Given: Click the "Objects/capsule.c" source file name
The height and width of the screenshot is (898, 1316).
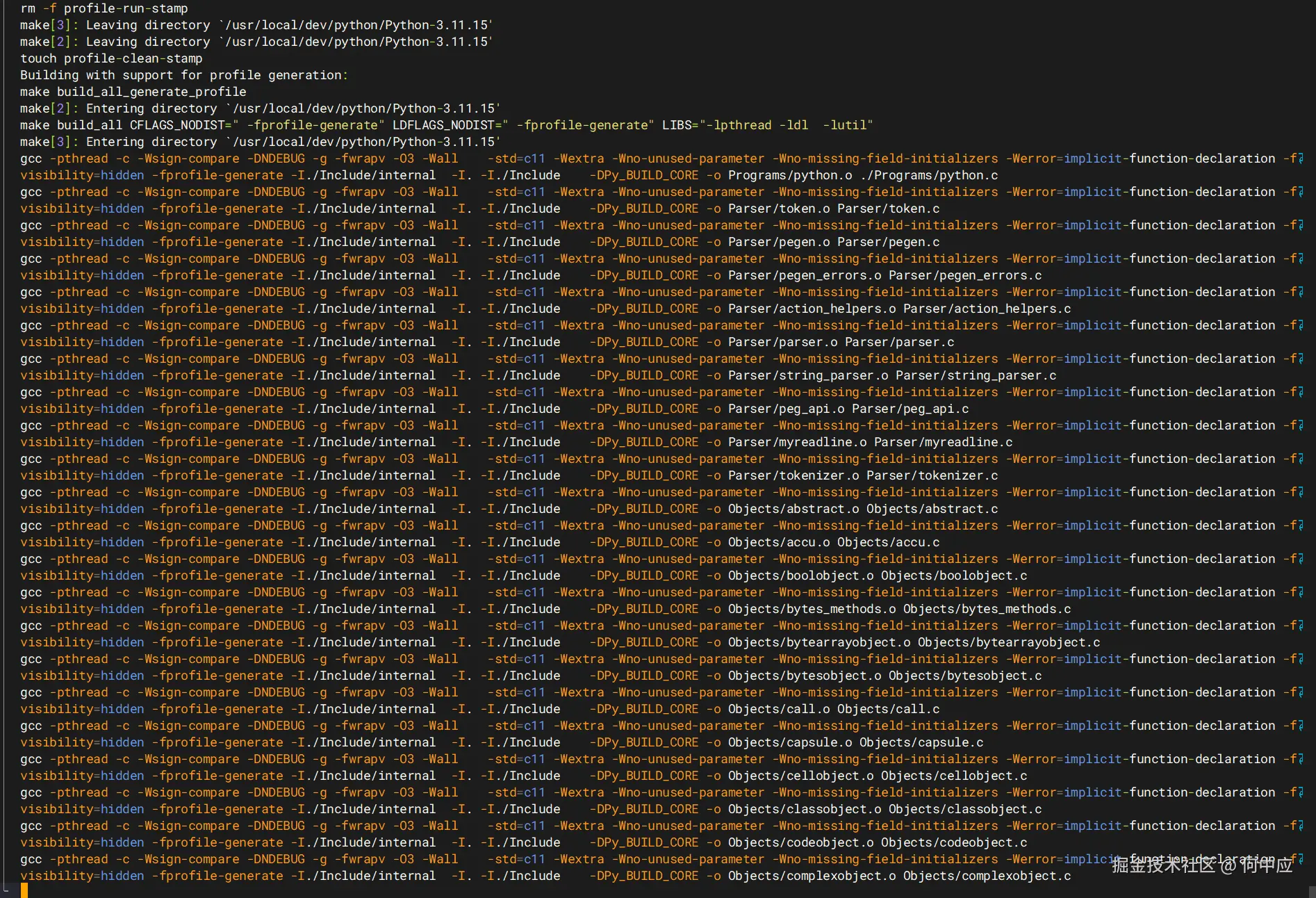Looking at the screenshot, I should (x=921, y=742).
